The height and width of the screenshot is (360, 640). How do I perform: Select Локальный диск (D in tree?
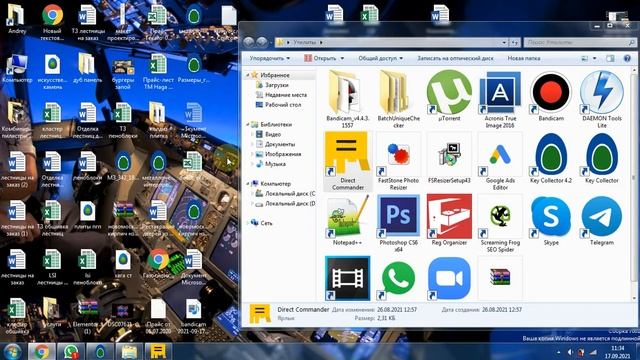[285, 203]
